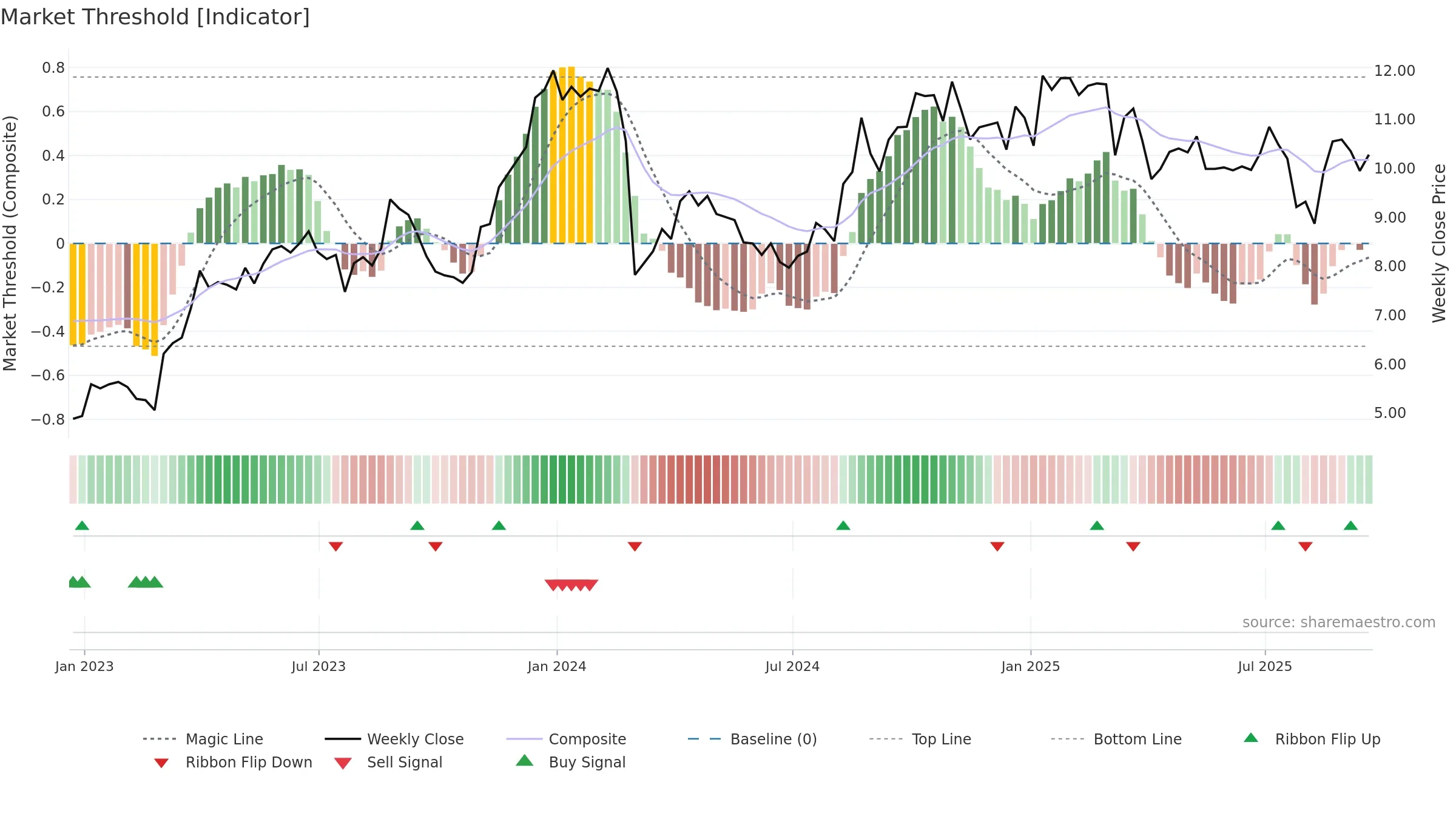Screen dimensions: 1456x819
Task: Toggle the Magic Line legend entry
Action: (x=203, y=739)
